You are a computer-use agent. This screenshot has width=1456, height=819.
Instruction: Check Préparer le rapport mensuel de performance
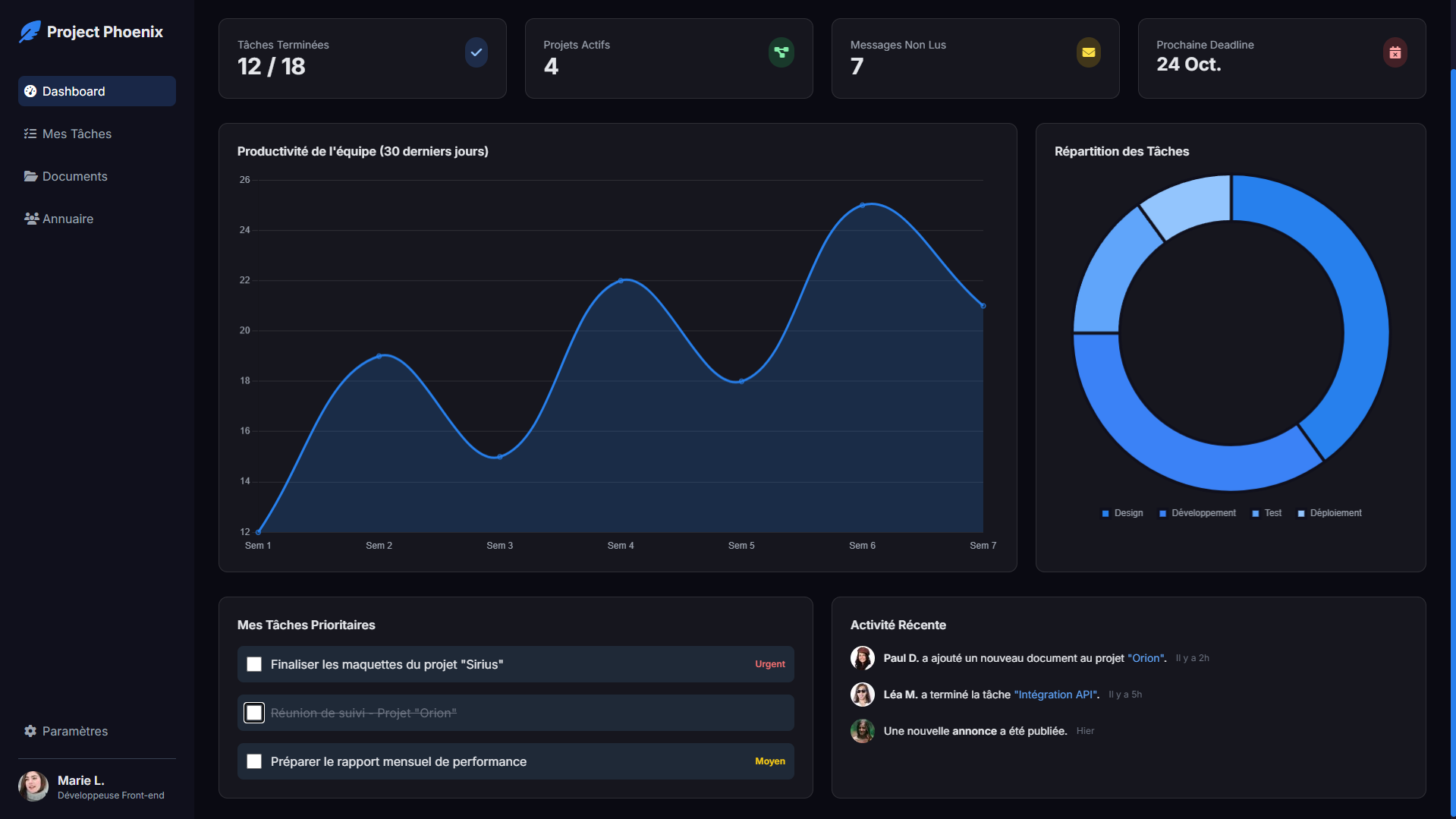tap(254, 761)
